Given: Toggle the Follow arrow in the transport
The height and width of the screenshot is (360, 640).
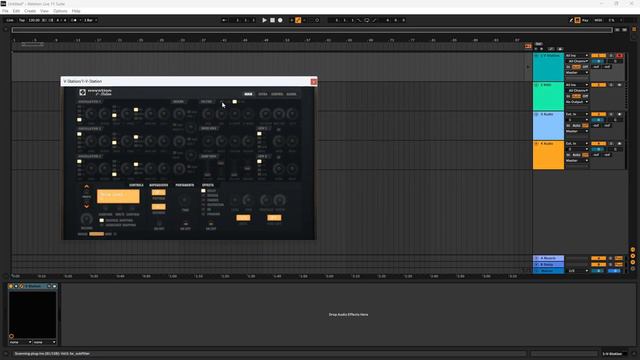Looking at the screenshot, I should coord(224,20).
